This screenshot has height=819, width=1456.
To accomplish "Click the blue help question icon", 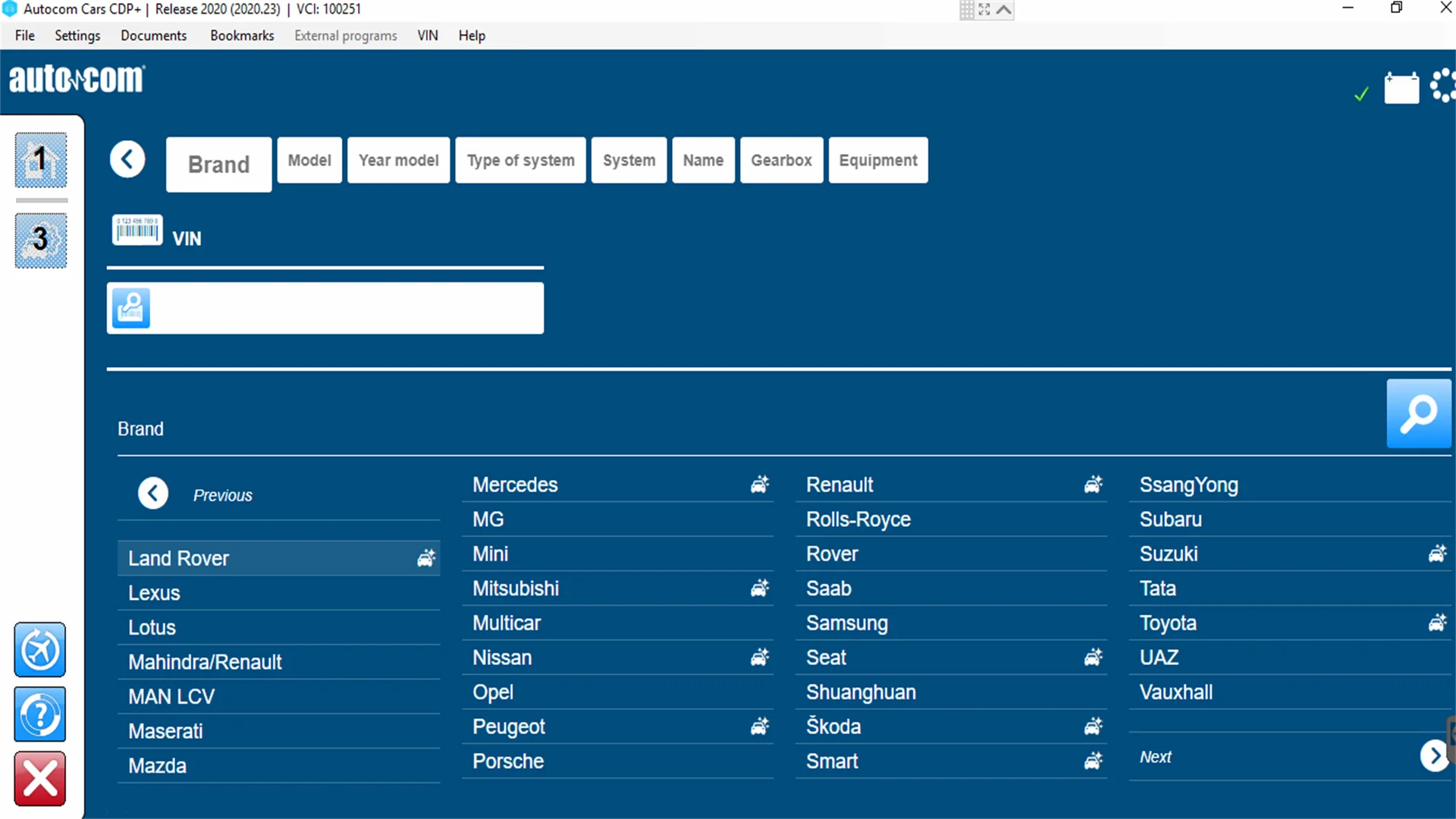I will pyautogui.click(x=40, y=714).
